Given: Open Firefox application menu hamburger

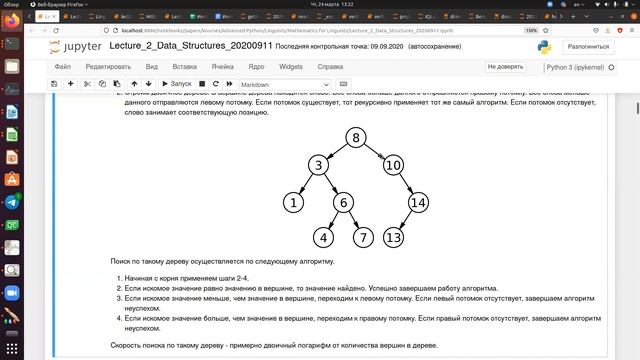Looking at the screenshot, I should [x=632, y=31].
